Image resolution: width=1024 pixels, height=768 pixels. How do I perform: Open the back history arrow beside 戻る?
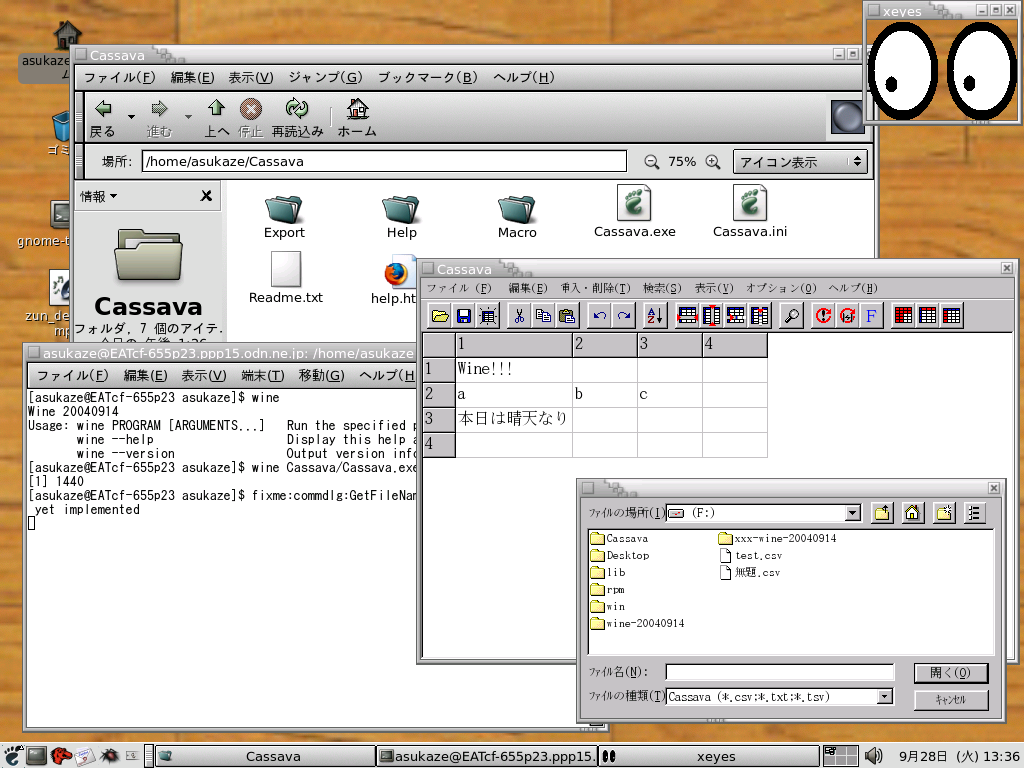pos(131,117)
